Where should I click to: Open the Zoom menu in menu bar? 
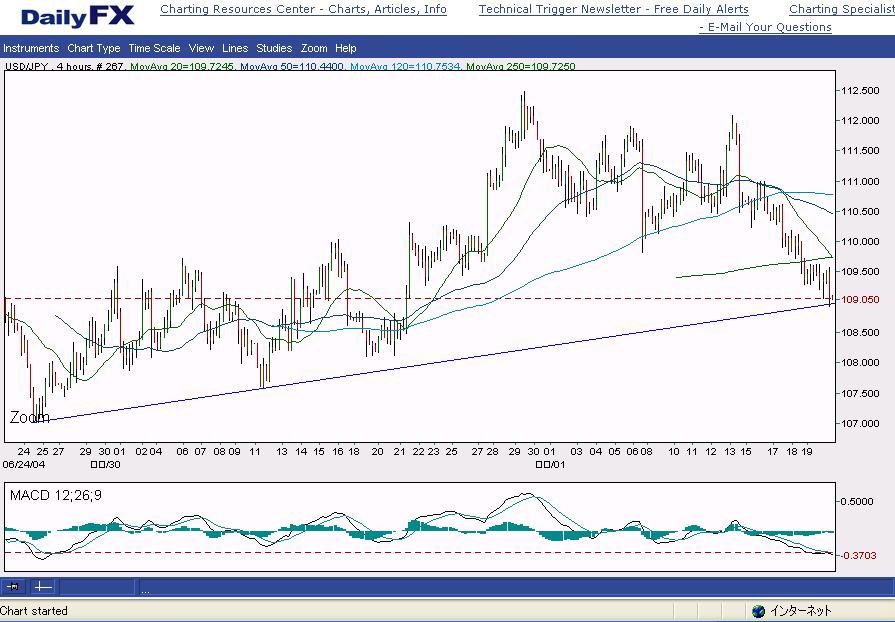pyautogui.click(x=314, y=48)
